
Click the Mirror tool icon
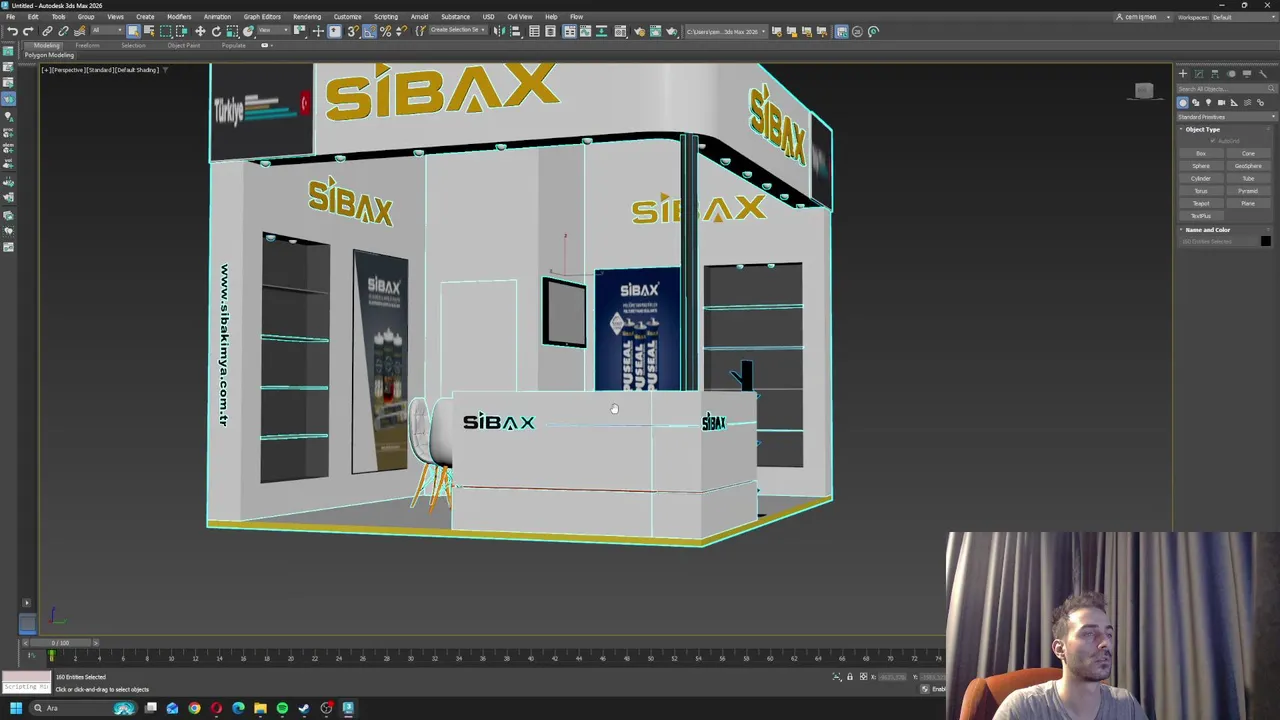(499, 32)
